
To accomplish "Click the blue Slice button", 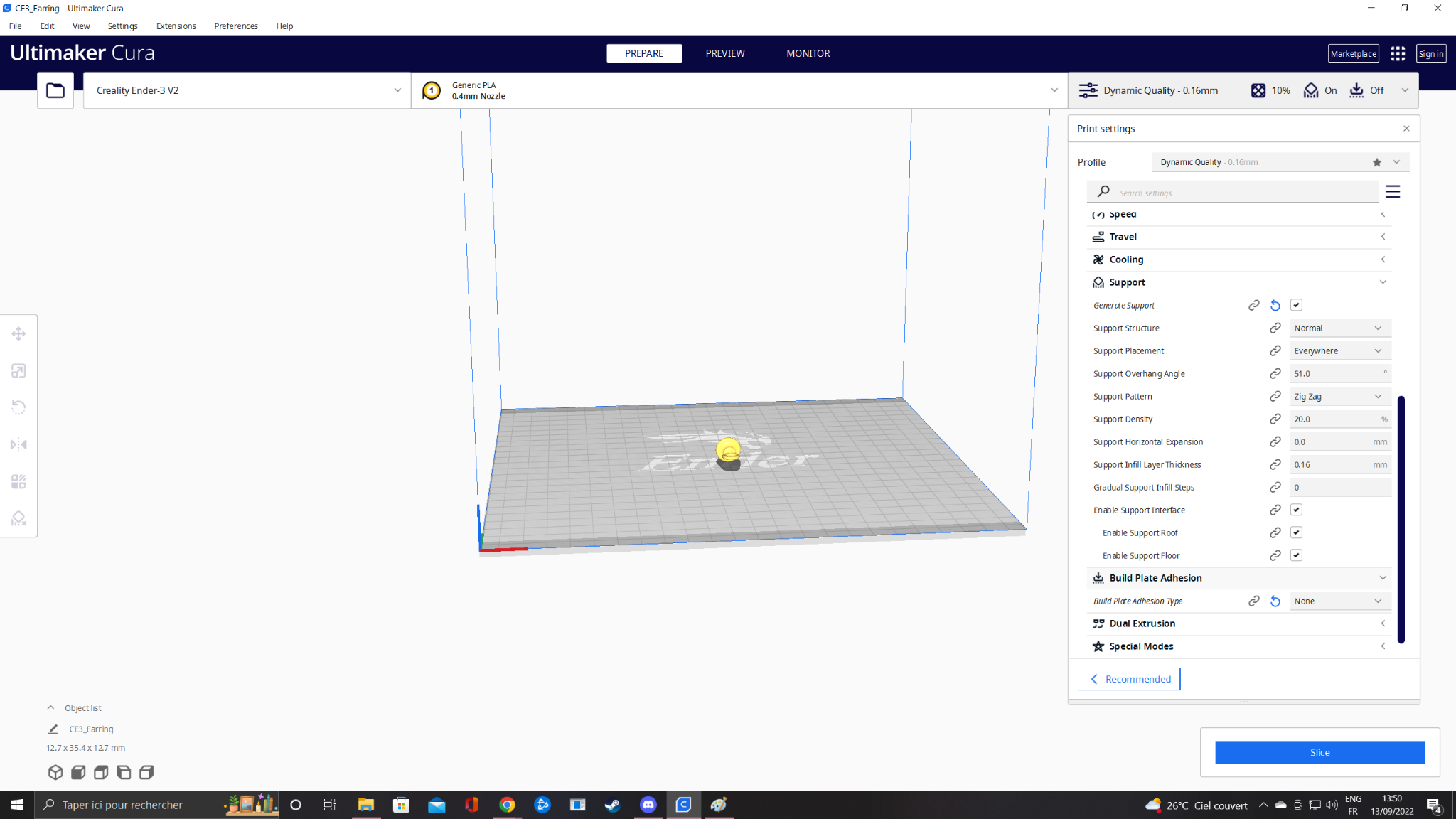I will pyautogui.click(x=1319, y=752).
